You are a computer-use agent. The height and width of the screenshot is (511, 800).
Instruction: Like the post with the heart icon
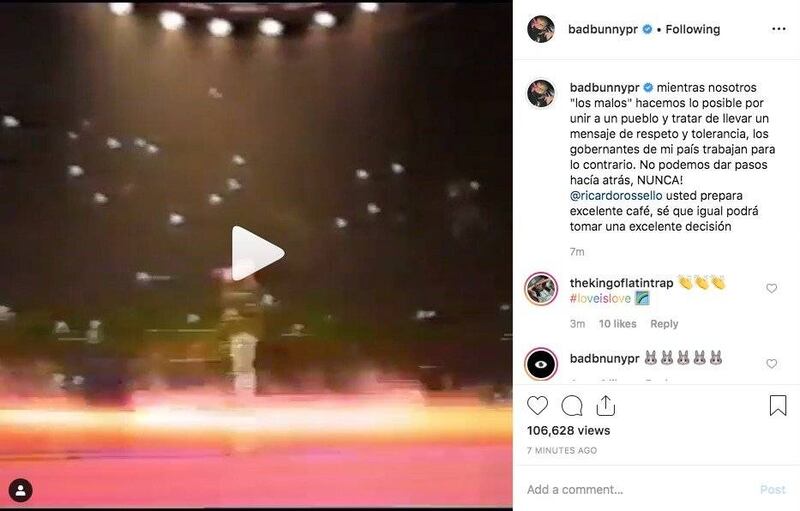[x=537, y=405]
